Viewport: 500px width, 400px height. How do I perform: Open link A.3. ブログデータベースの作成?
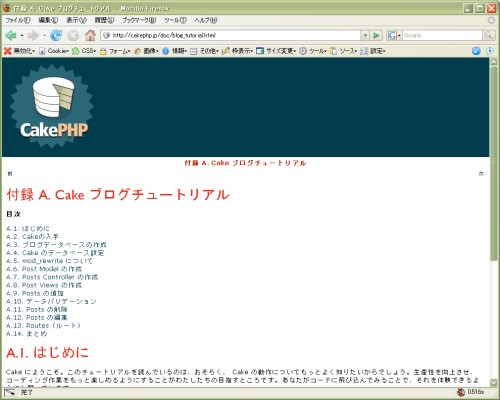pyautogui.click(x=56, y=245)
